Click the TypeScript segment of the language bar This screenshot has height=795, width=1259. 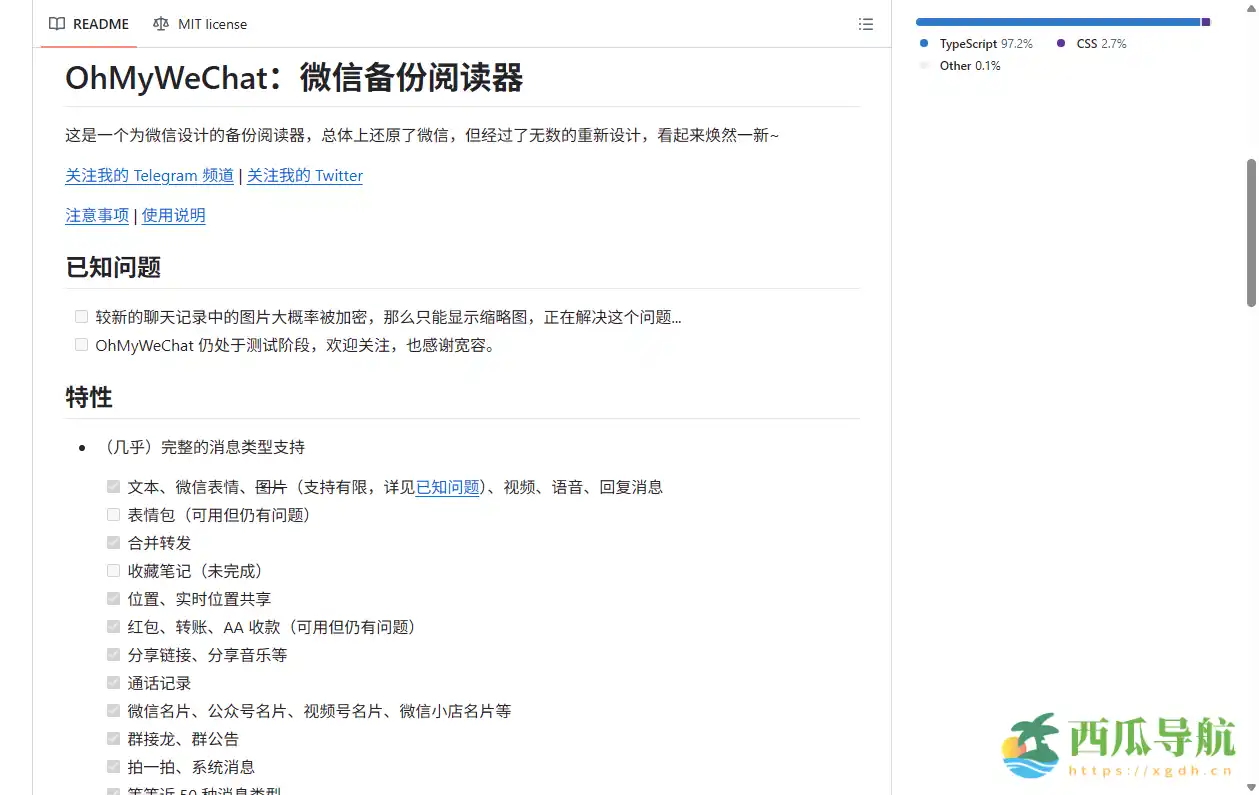point(1050,21)
